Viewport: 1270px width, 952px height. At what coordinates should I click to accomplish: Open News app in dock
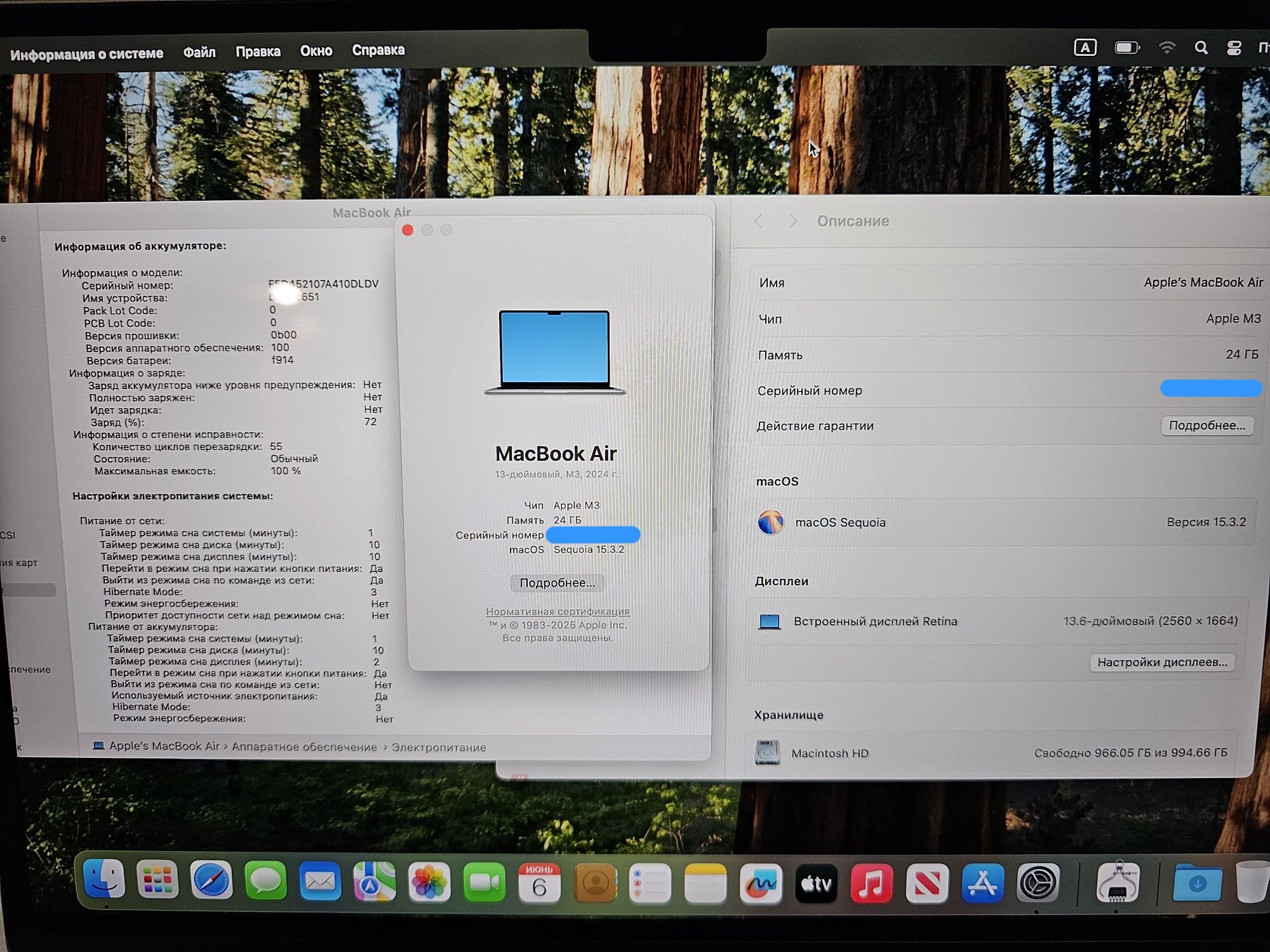pyautogui.click(x=927, y=883)
